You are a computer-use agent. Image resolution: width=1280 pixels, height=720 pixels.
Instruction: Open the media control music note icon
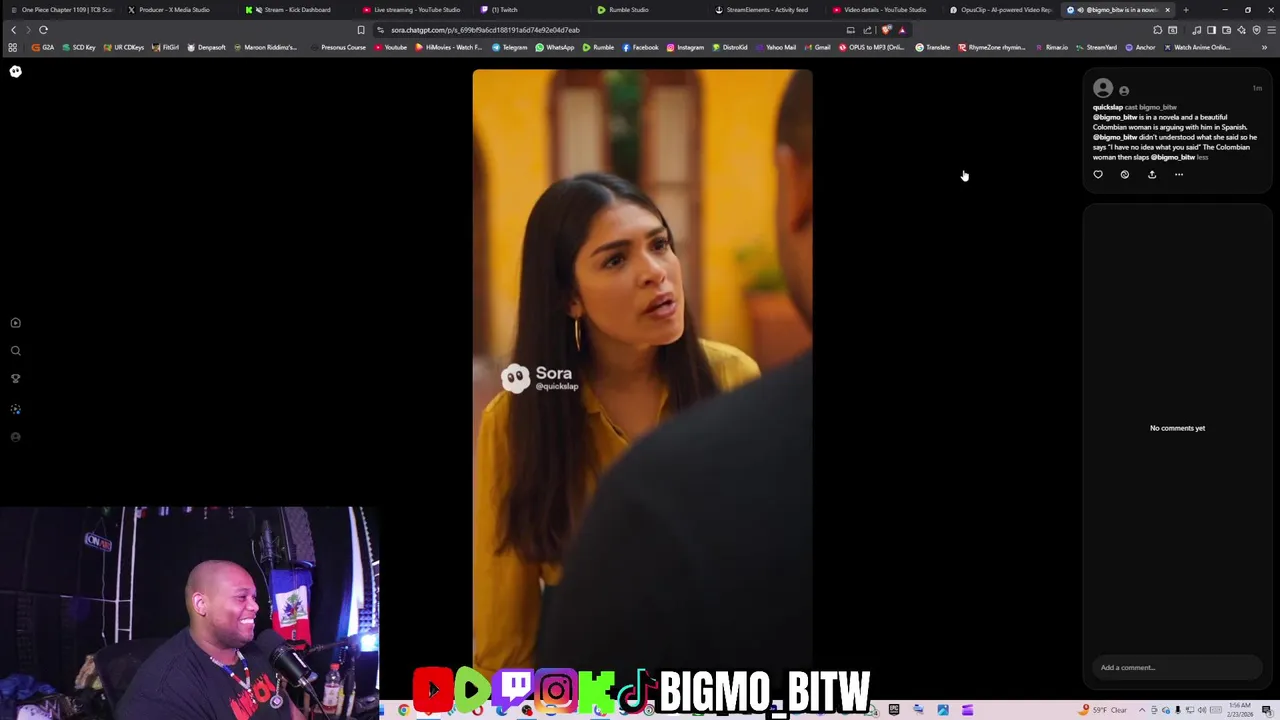tap(1197, 30)
